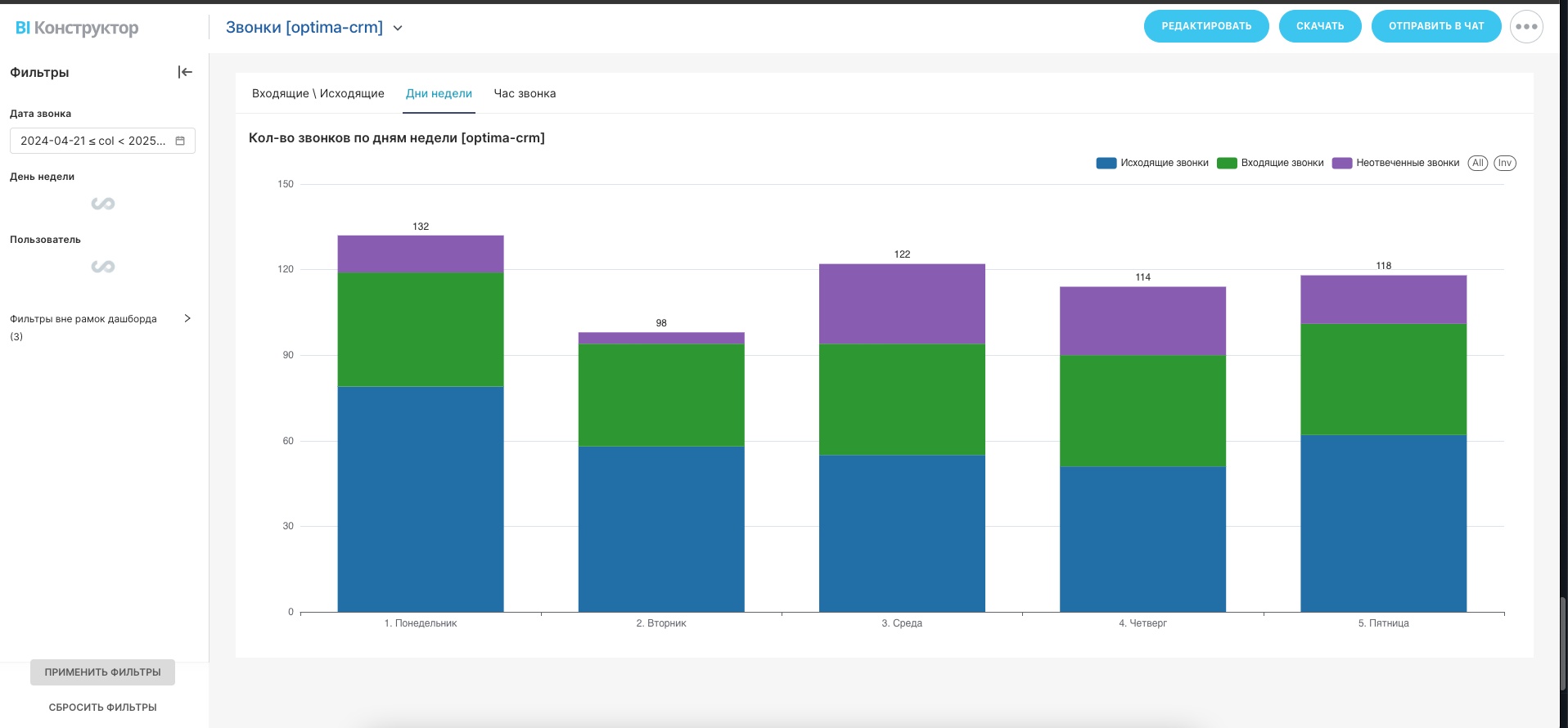Open calendar icon in date filter
The width and height of the screenshot is (1568, 728).
[180, 141]
